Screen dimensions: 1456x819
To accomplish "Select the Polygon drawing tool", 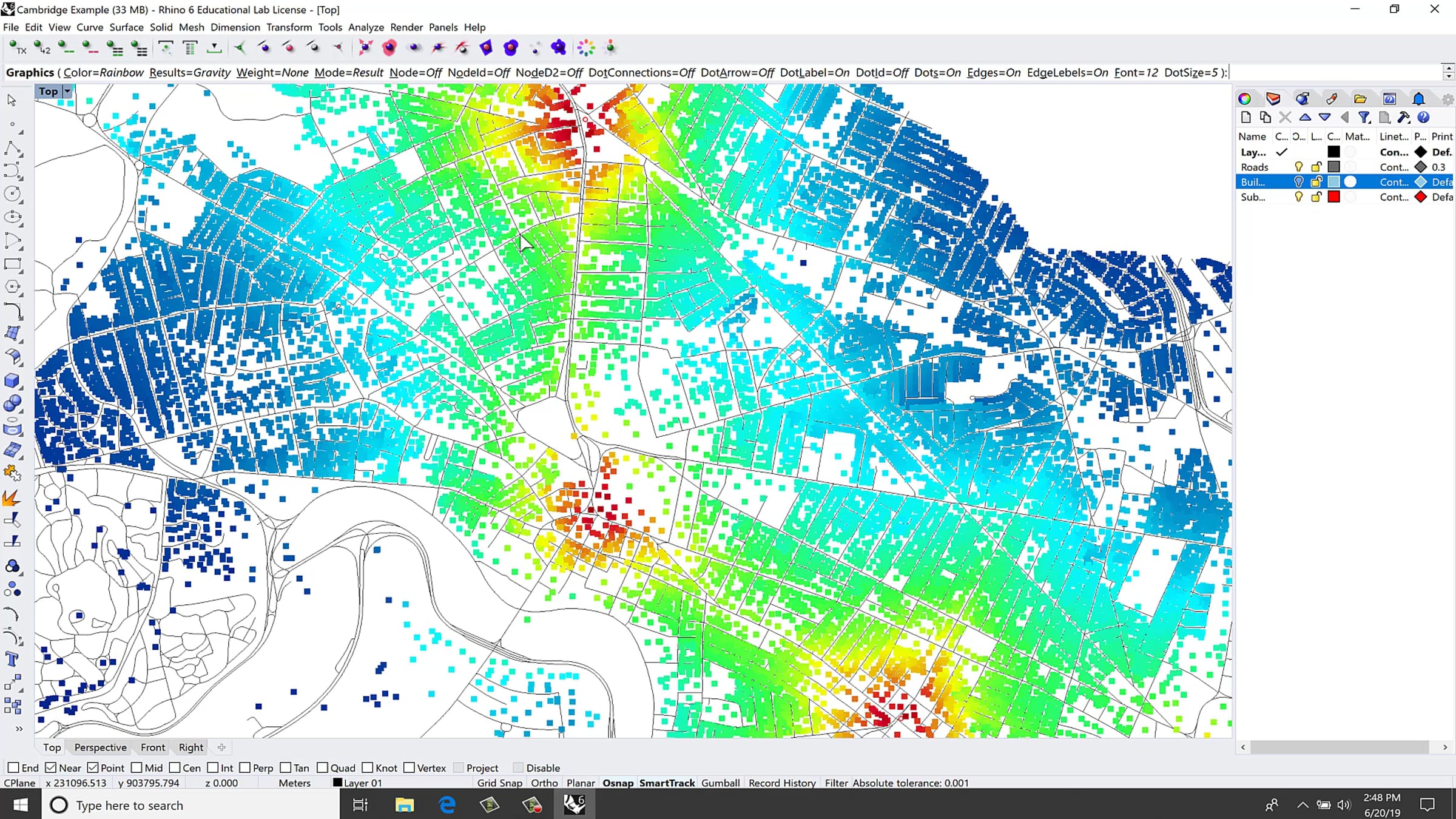I will 13,287.
